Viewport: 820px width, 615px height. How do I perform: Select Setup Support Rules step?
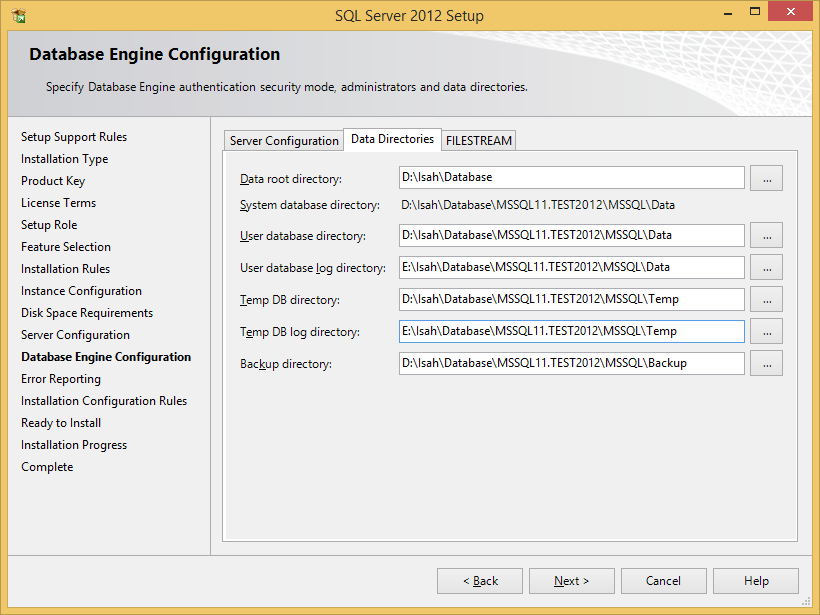[74, 137]
